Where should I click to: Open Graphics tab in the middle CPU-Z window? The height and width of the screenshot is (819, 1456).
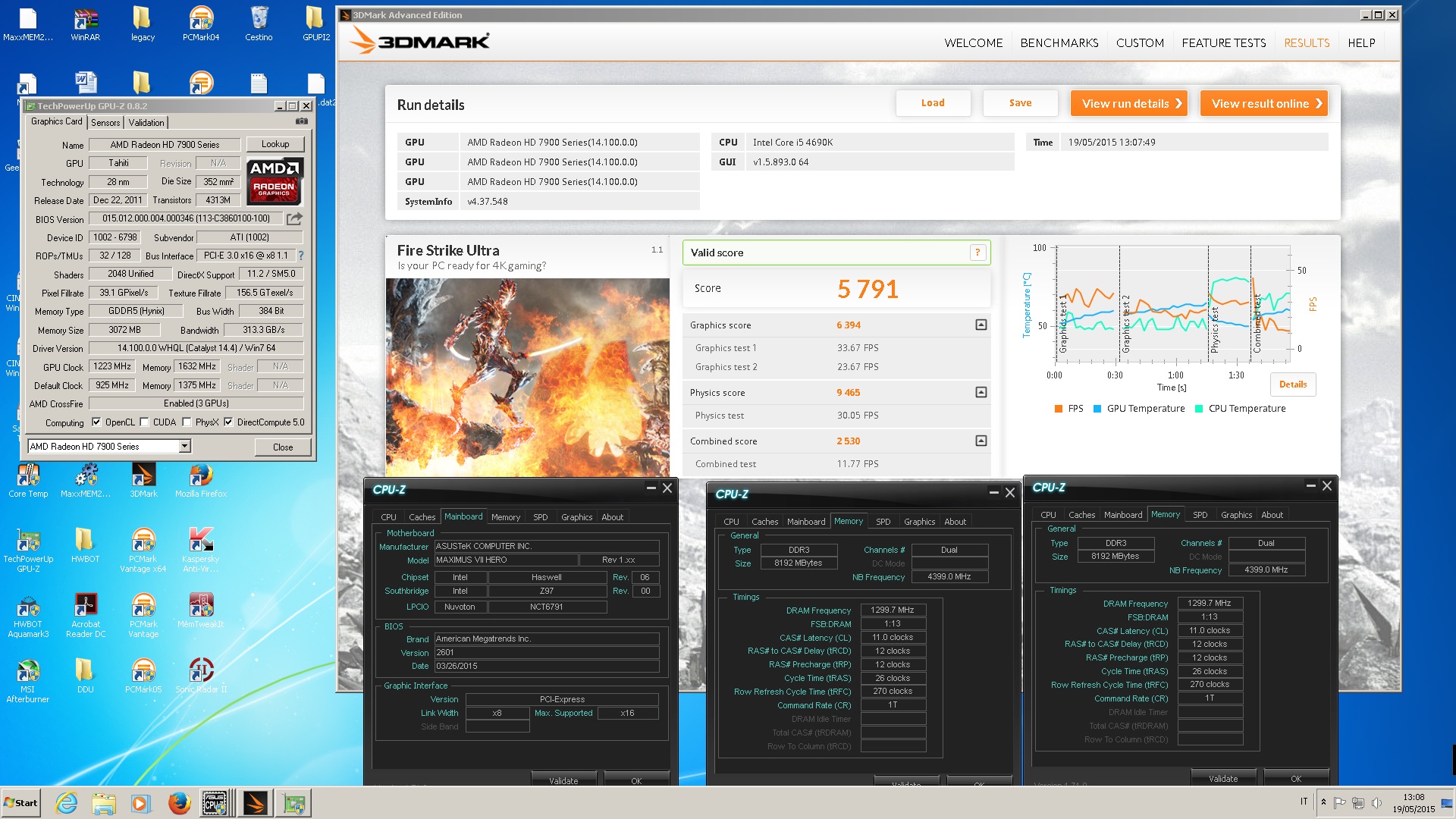[x=919, y=522]
